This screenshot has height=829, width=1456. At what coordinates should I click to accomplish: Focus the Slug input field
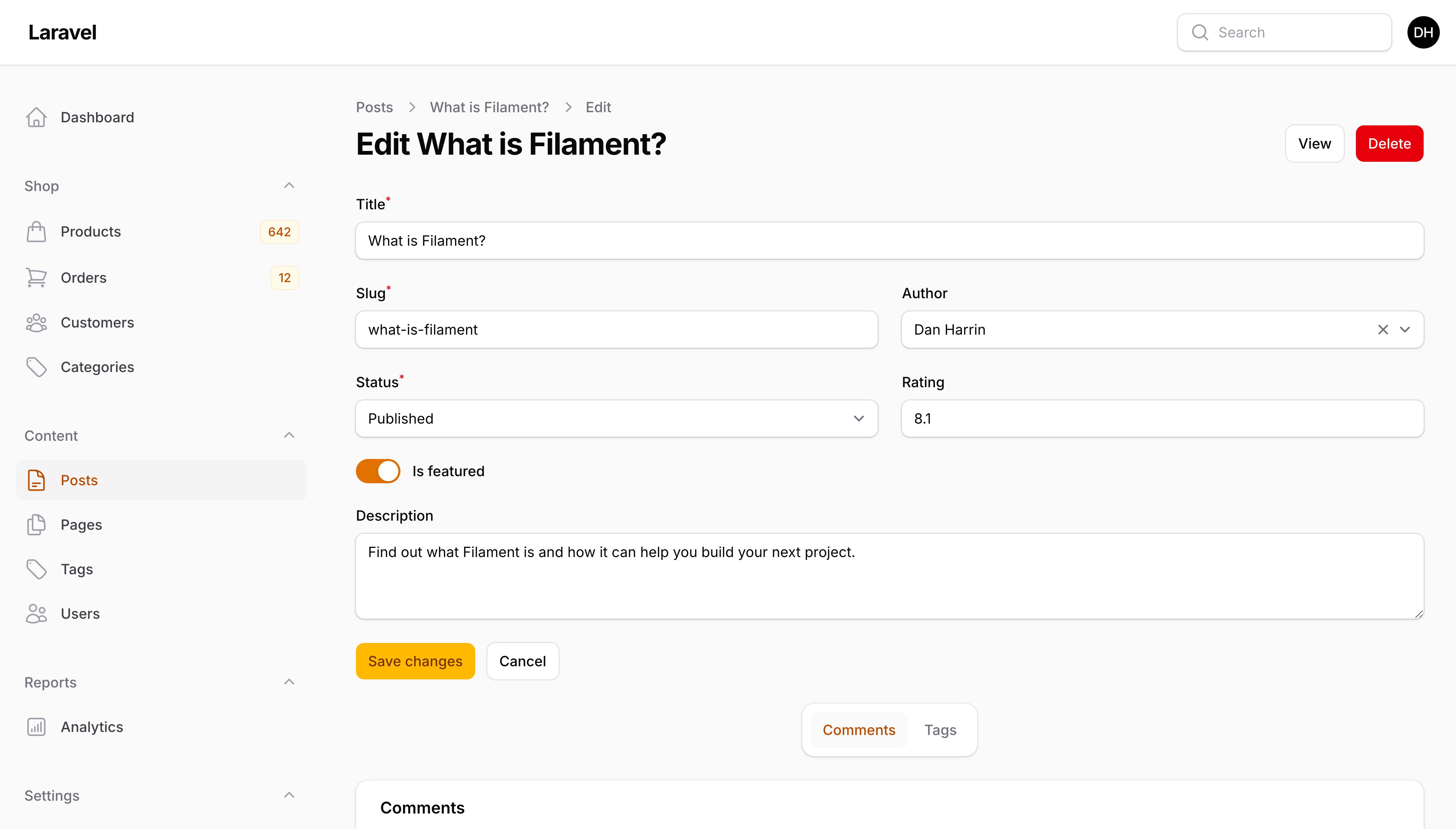(617, 330)
